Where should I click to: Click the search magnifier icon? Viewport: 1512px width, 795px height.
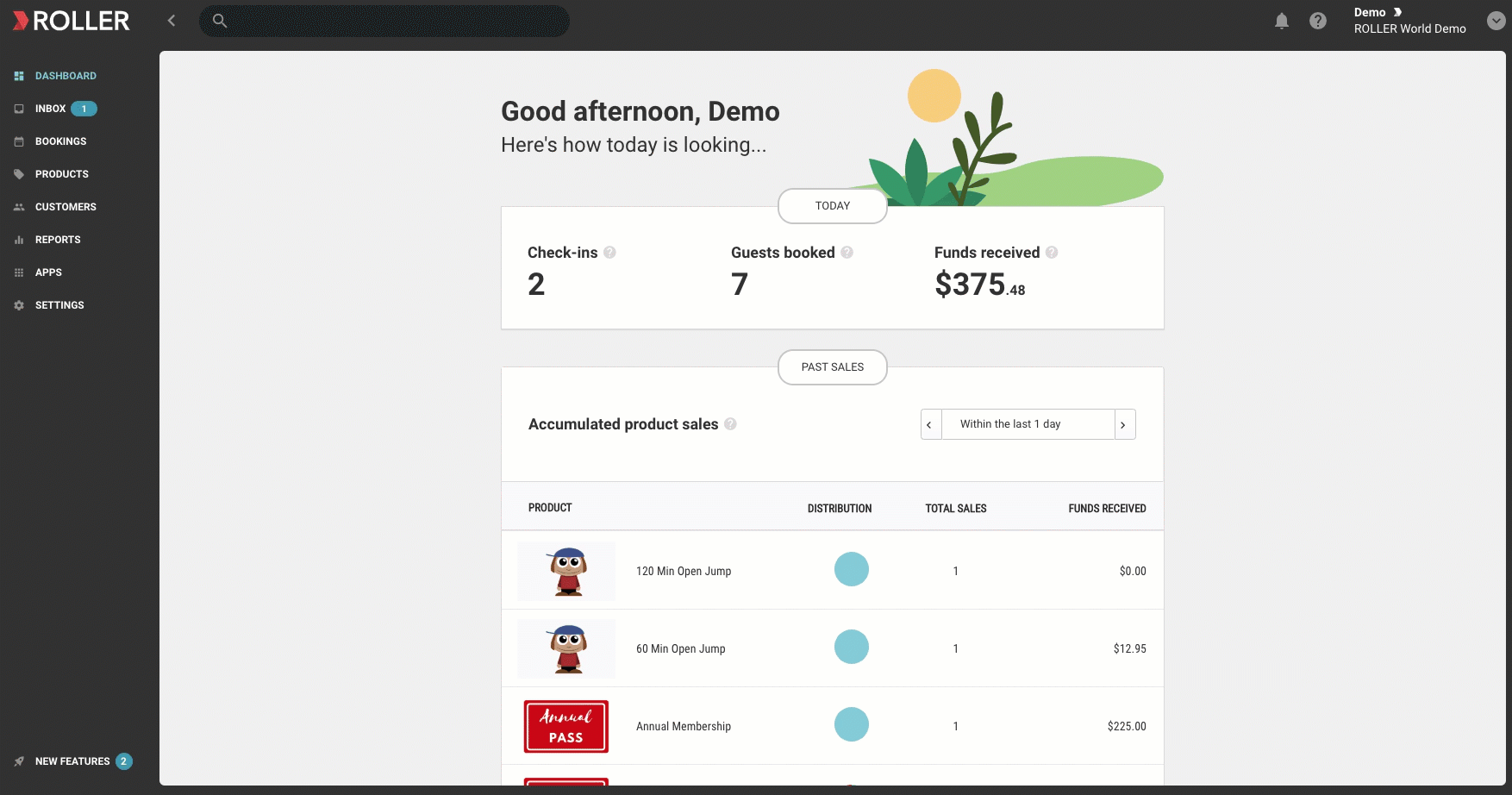pyautogui.click(x=220, y=21)
